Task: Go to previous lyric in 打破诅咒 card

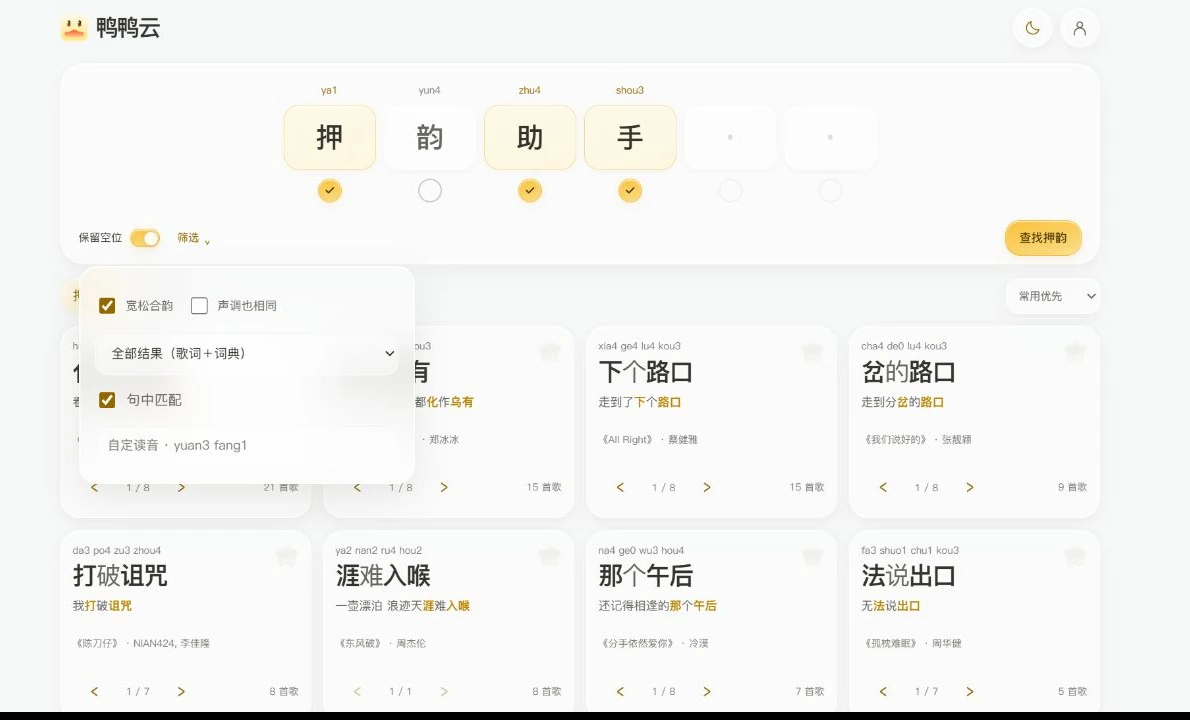Action: (94, 691)
